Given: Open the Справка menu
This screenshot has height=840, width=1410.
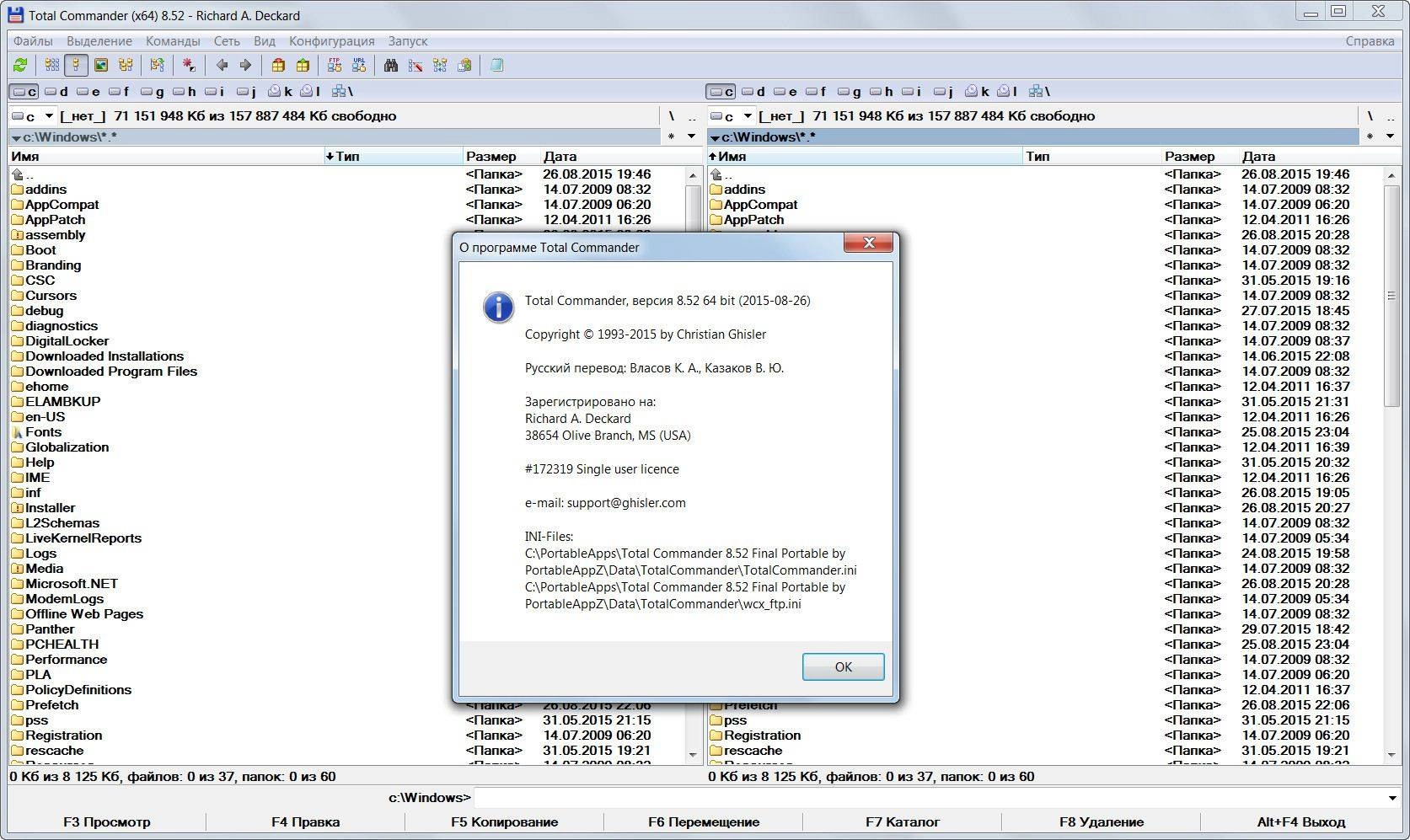Looking at the screenshot, I should [x=1370, y=40].
